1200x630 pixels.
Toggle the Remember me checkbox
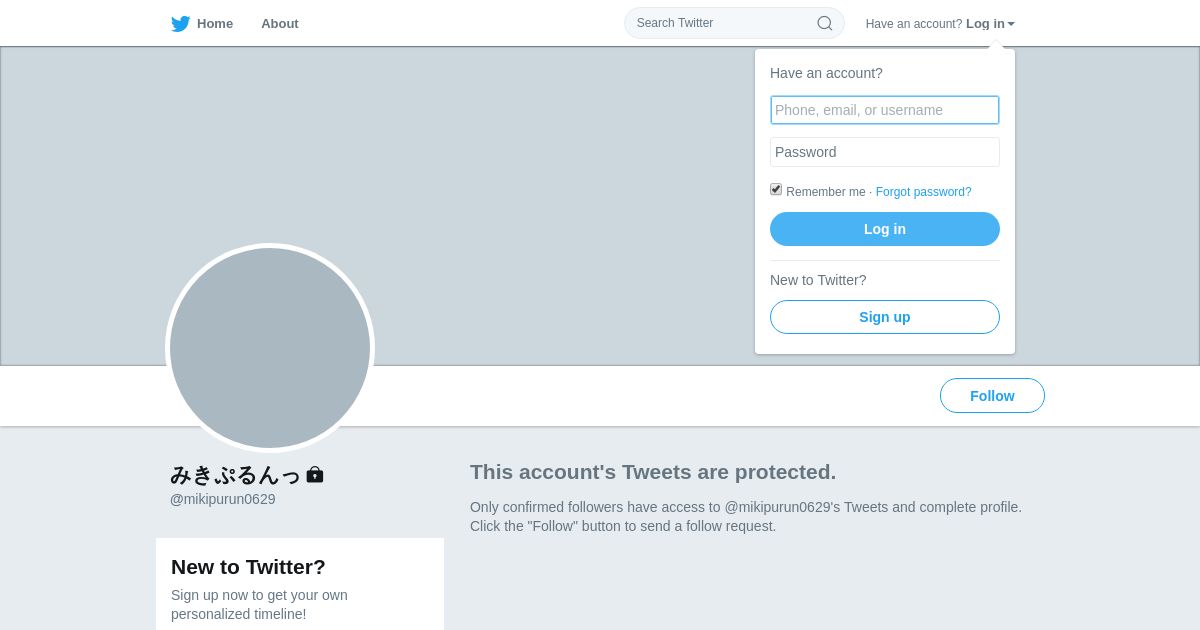(x=776, y=190)
